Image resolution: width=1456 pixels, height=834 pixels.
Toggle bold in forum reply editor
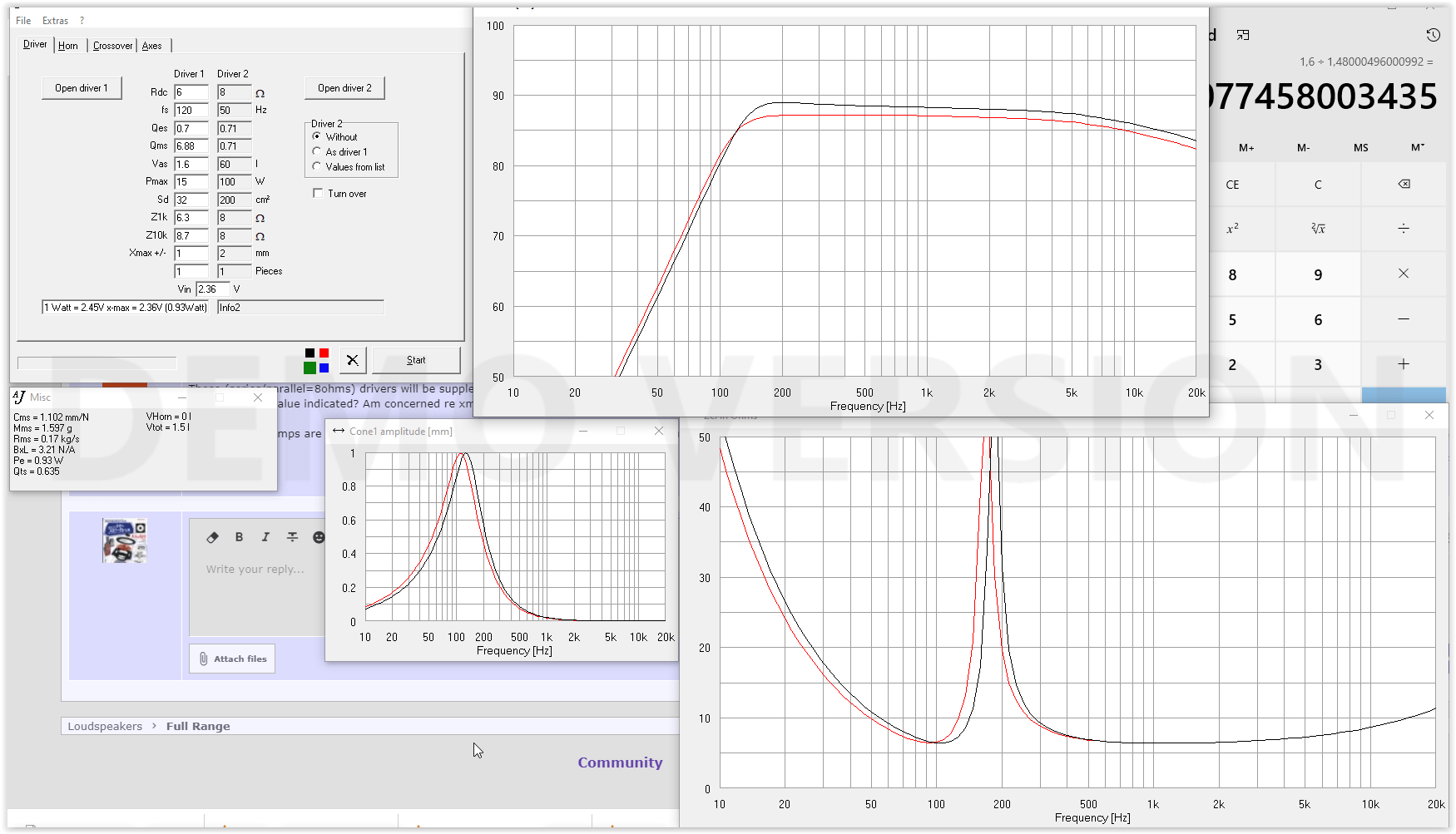[239, 537]
